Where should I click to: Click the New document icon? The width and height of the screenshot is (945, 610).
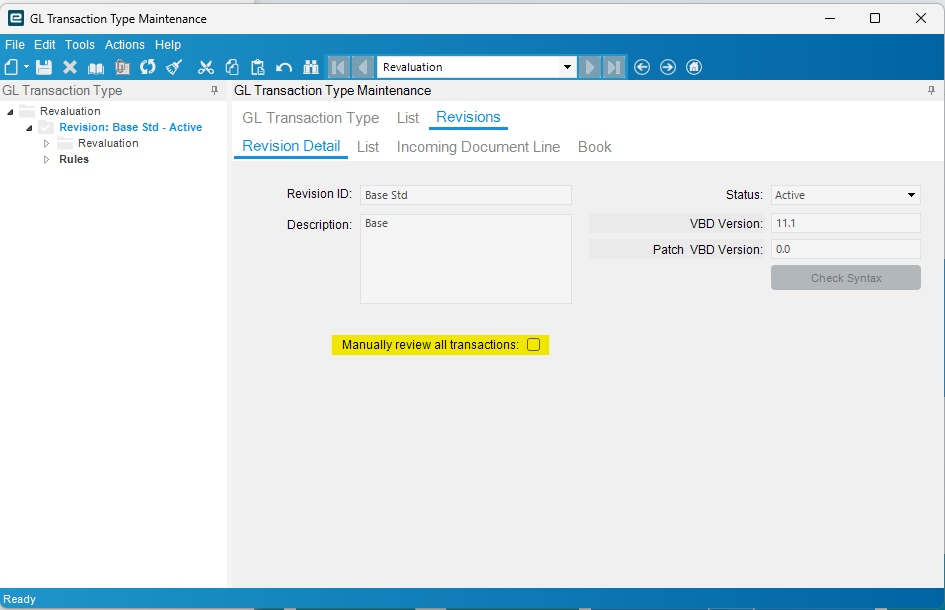click(11, 67)
